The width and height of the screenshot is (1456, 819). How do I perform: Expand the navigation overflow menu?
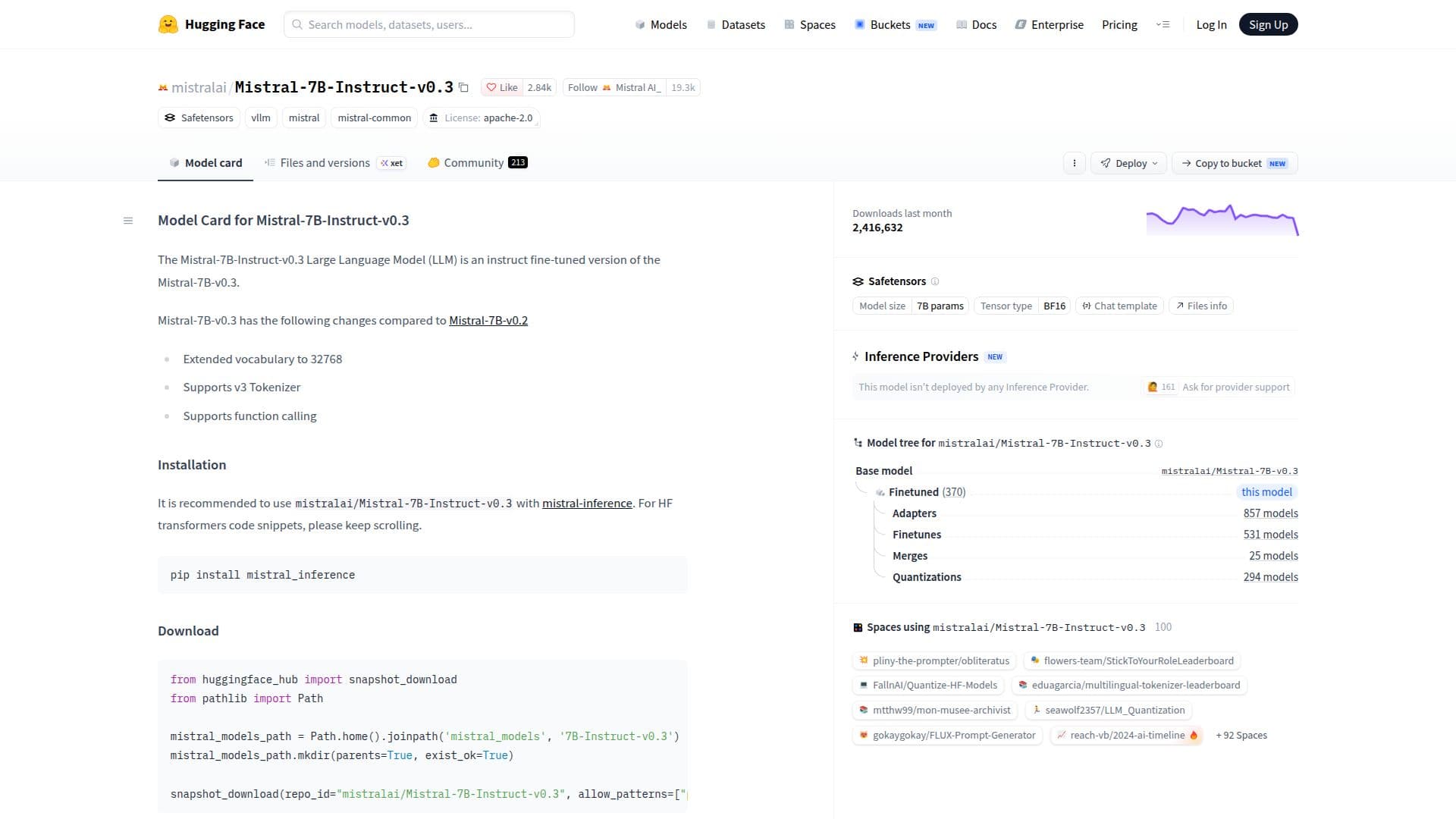tap(1163, 24)
